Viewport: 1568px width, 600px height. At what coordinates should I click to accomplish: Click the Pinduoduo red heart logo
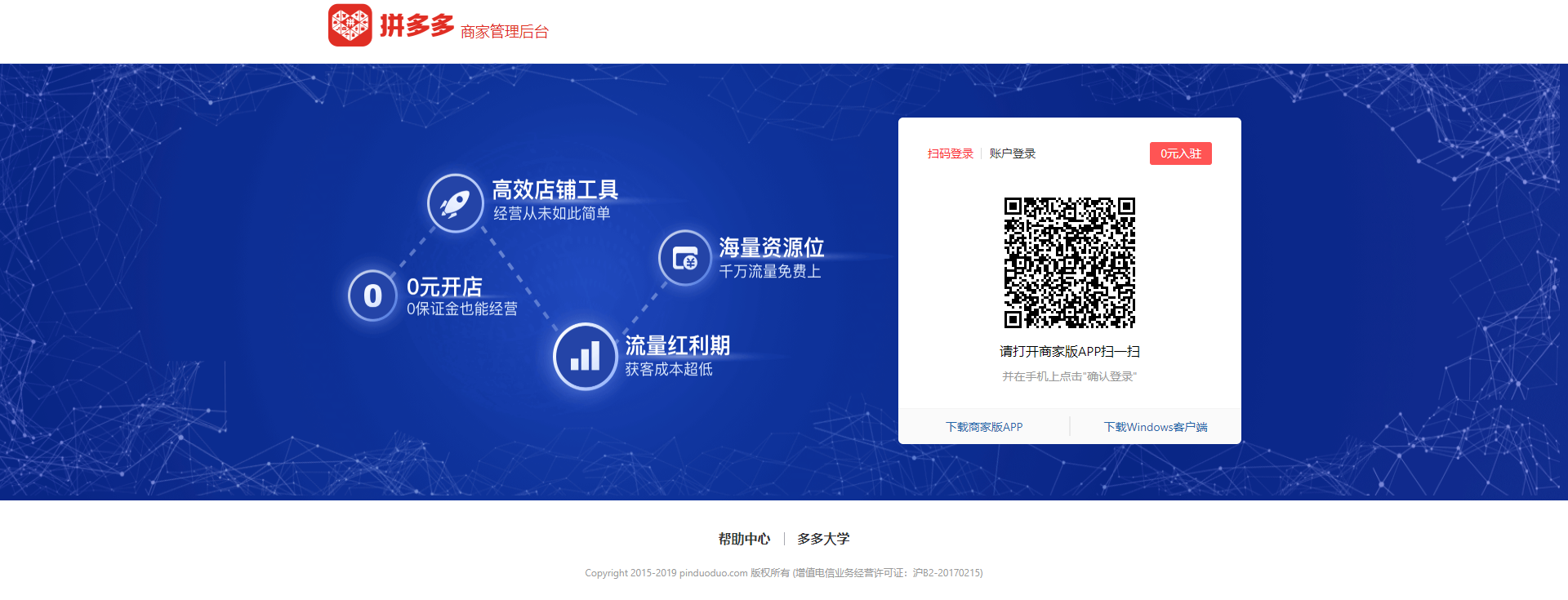350,25
